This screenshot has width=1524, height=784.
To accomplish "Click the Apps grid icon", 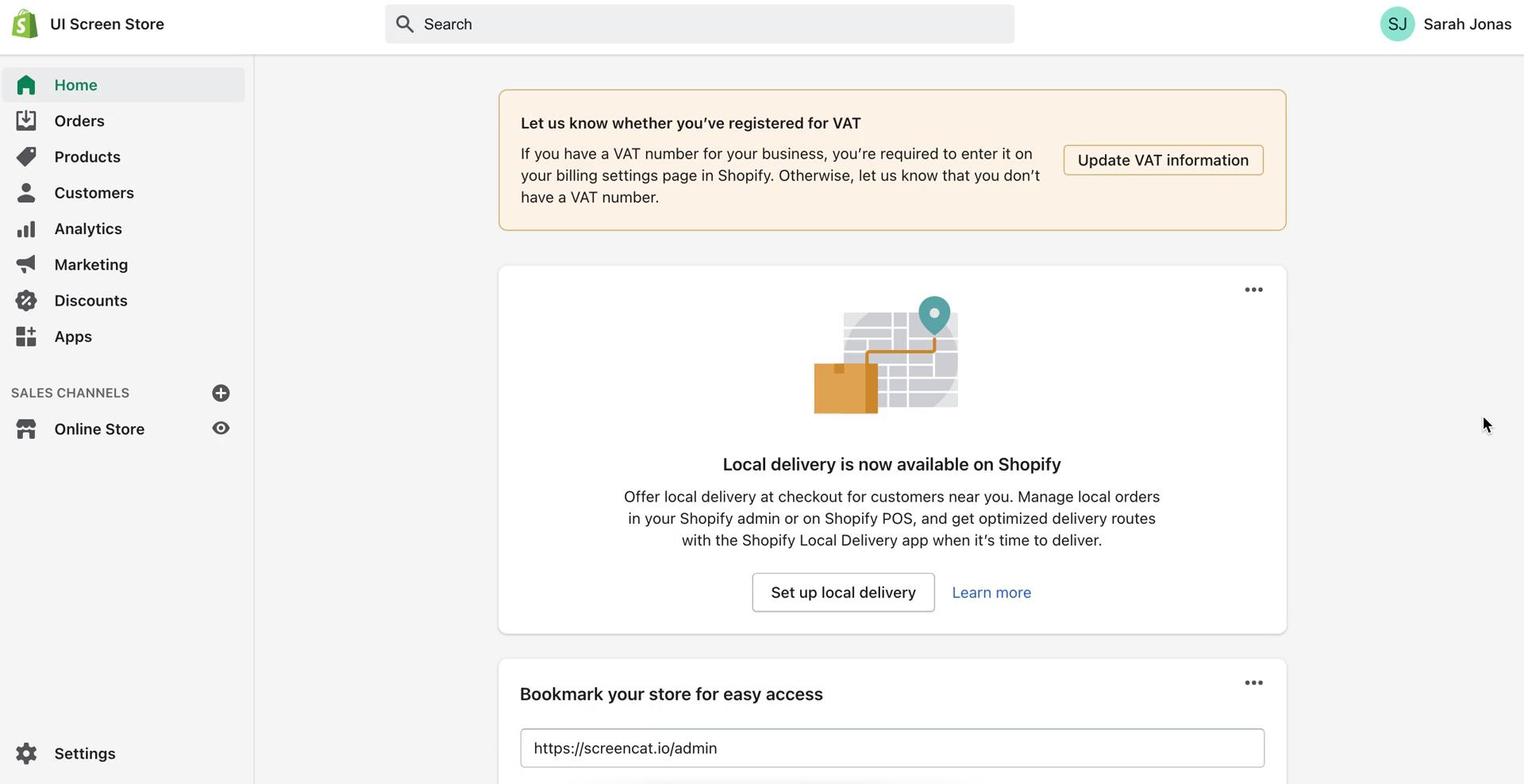I will pos(26,336).
